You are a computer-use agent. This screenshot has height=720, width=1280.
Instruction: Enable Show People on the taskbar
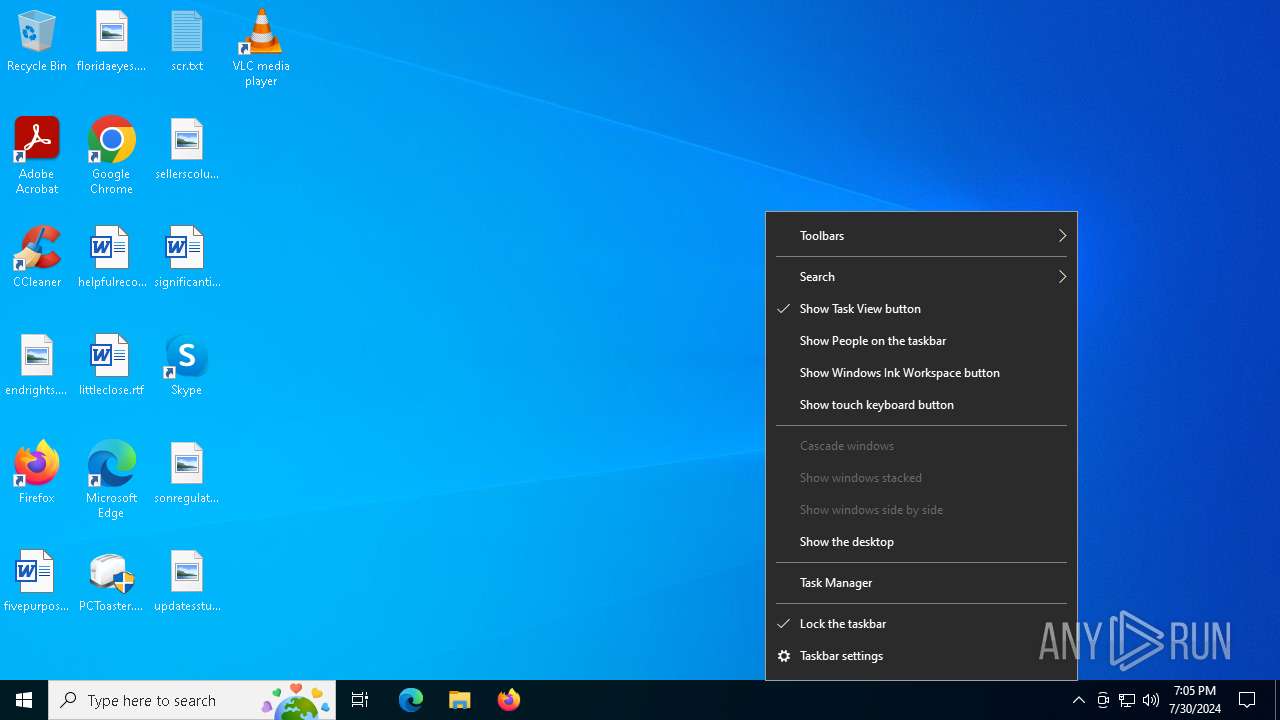pos(921,341)
